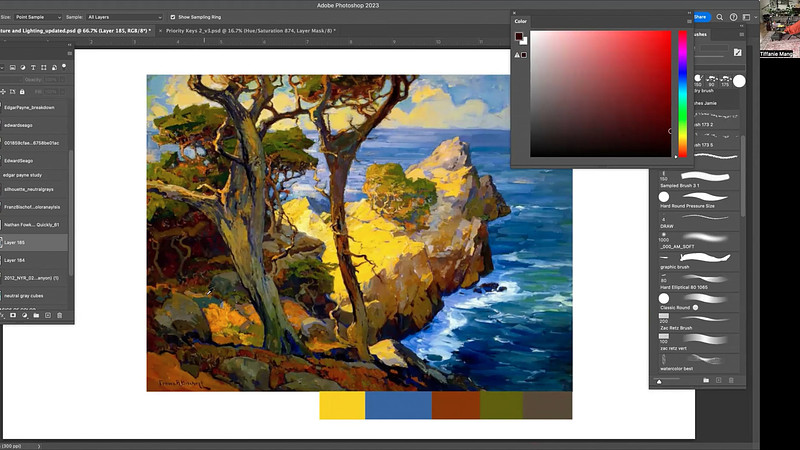Image resolution: width=800 pixels, height=450 pixels.
Task: Create new brush group folder icon
Action: tap(706, 380)
